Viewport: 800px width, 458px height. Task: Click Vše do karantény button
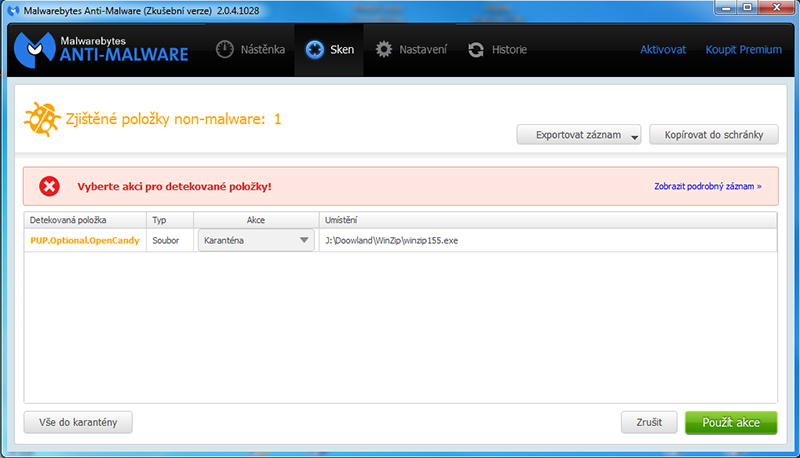coord(78,423)
